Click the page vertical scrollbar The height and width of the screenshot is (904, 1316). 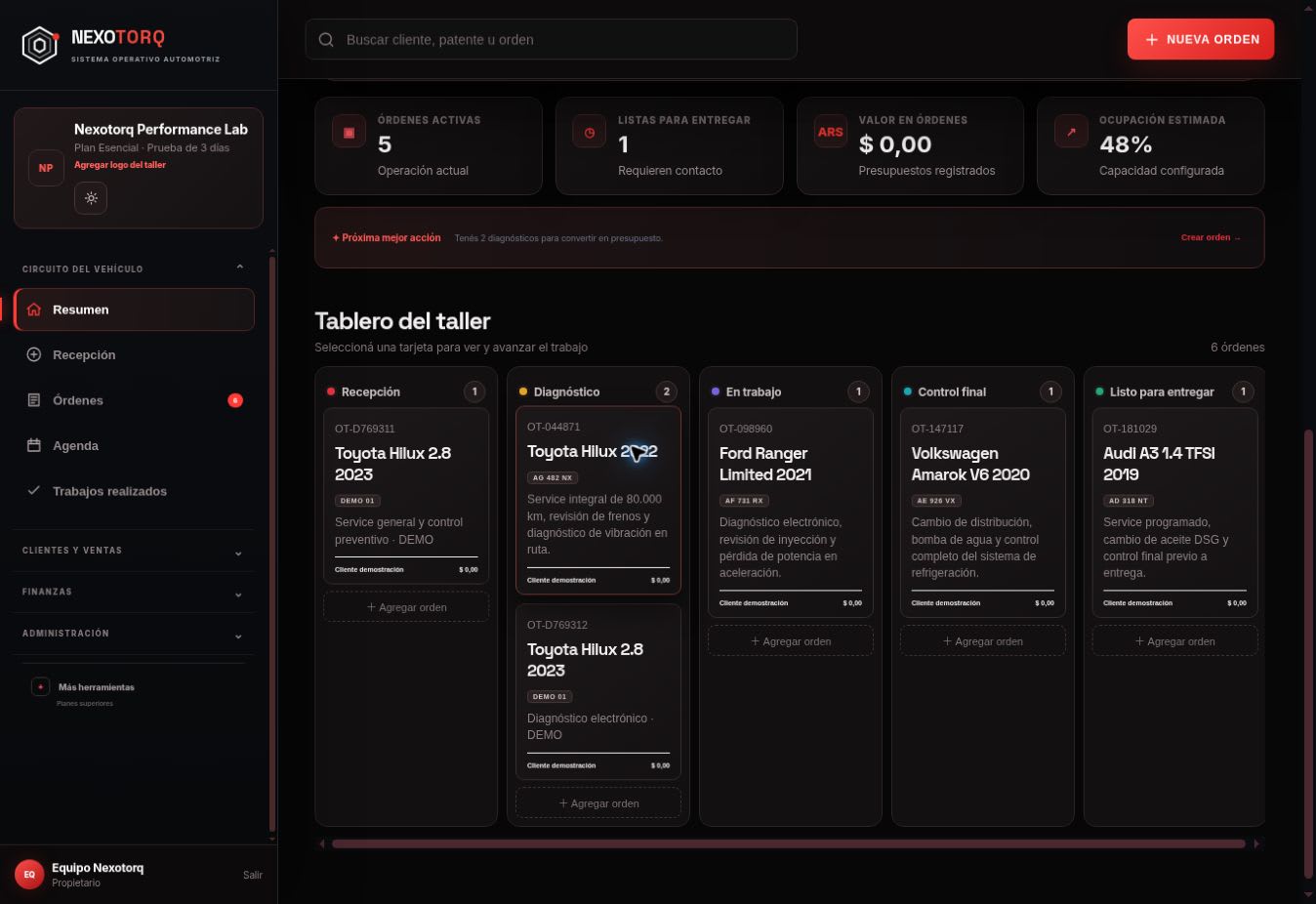(x=1308, y=654)
